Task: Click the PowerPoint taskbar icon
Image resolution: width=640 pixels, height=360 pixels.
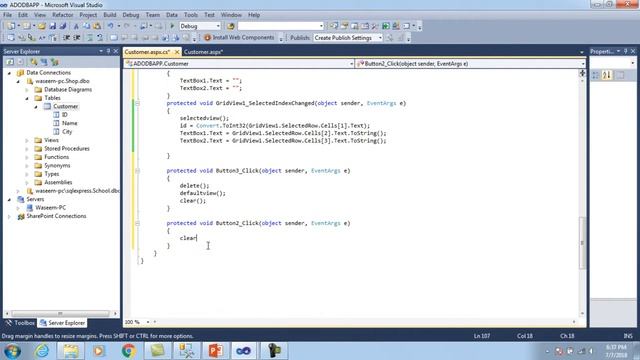Action: [215, 351]
